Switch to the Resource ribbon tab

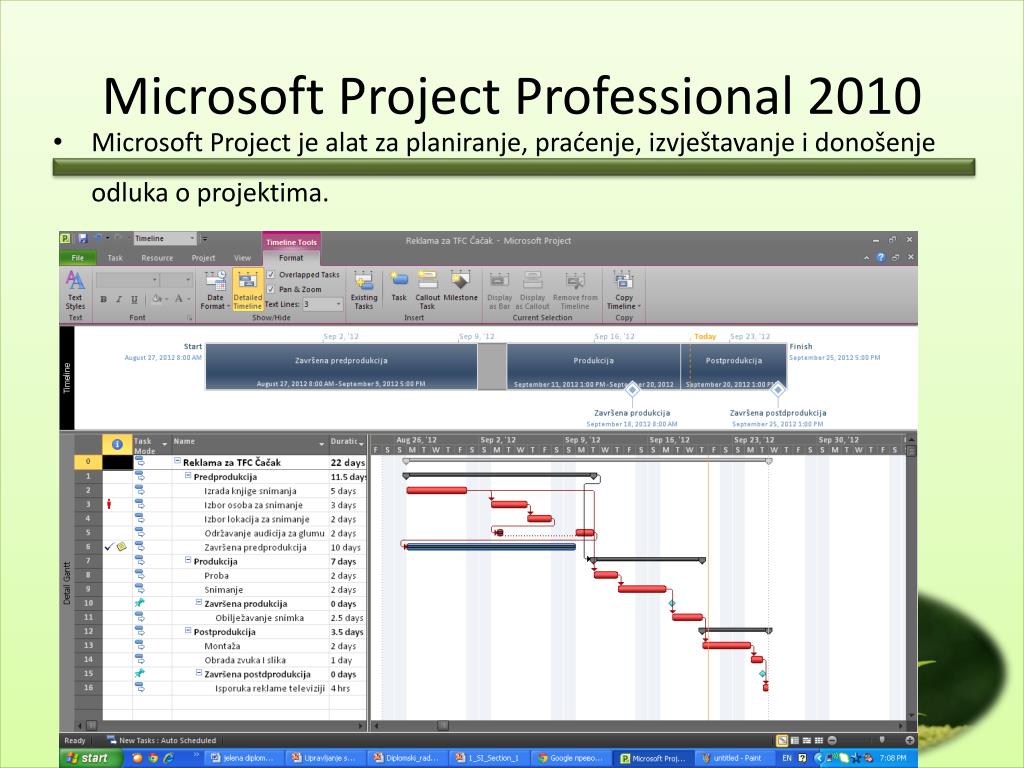(157, 258)
